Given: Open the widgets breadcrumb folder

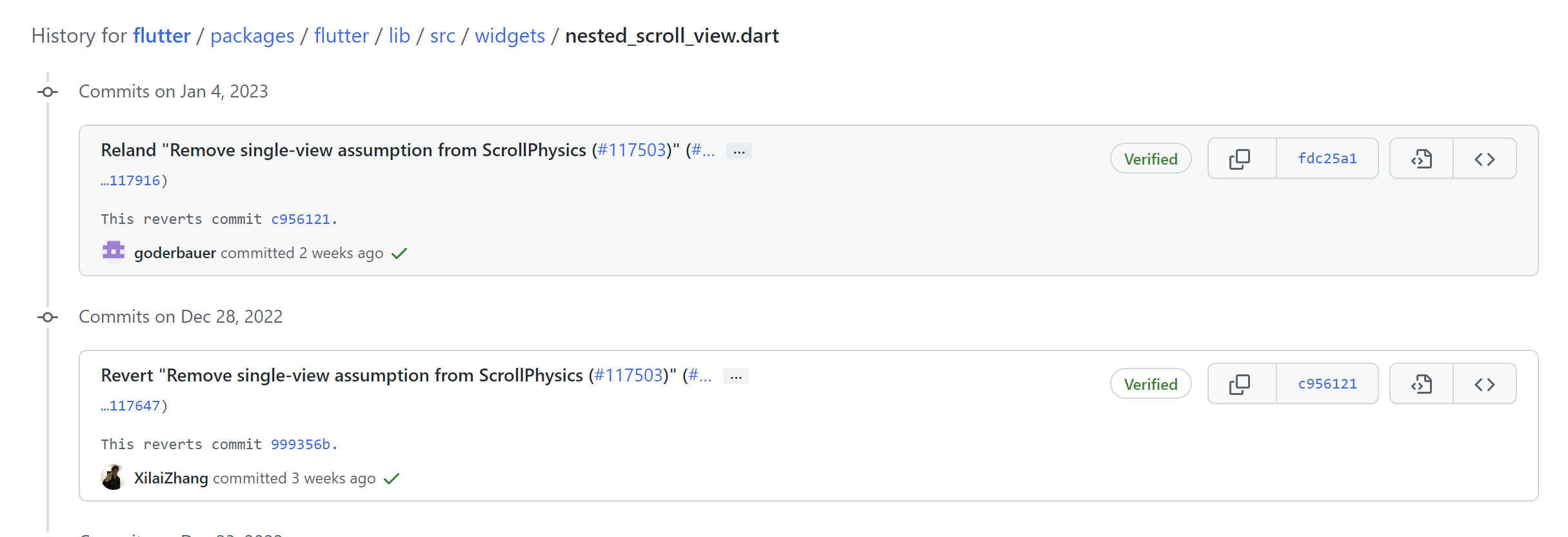Looking at the screenshot, I should [x=510, y=36].
